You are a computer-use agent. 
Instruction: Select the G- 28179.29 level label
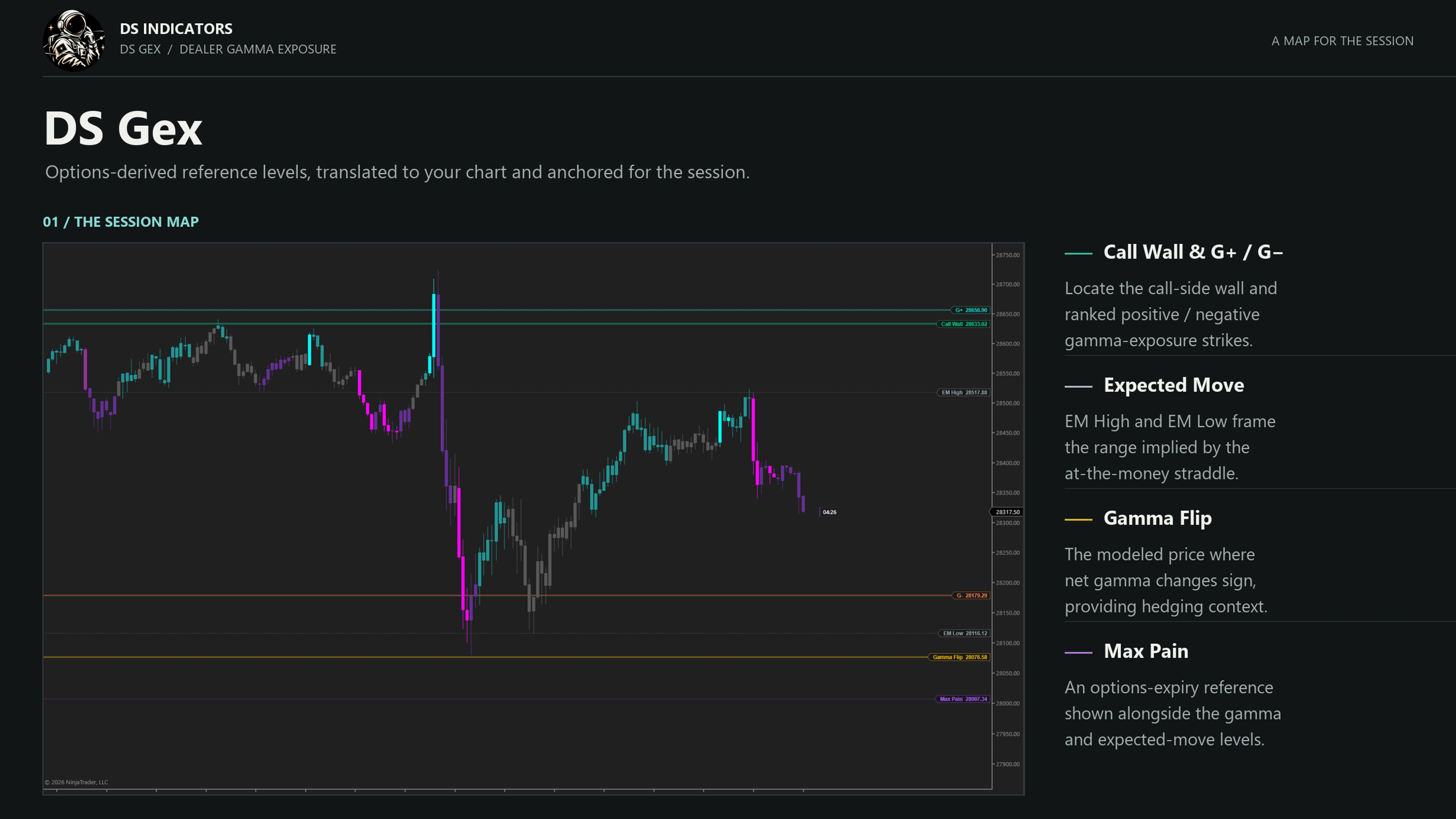tap(971, 595)
